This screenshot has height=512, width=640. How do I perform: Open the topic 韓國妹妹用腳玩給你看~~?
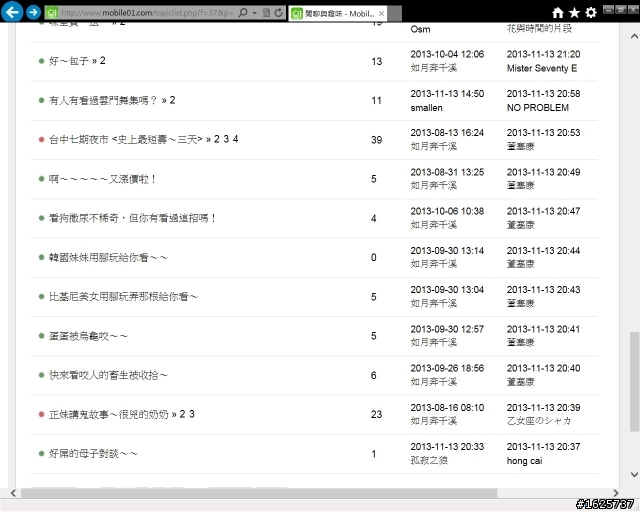point(109,258)
